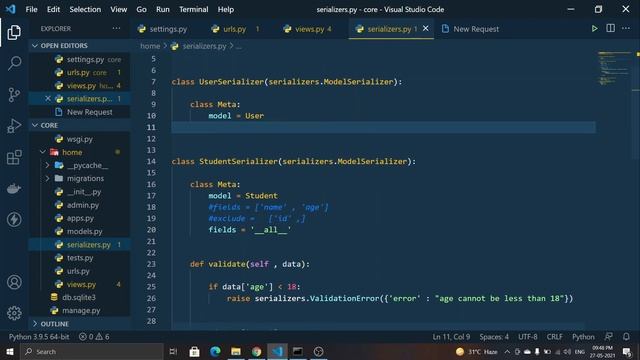This screenshot has width=640, height=360.
Task: Open manage.py in the file tree
Action: [x=80, y=311]
